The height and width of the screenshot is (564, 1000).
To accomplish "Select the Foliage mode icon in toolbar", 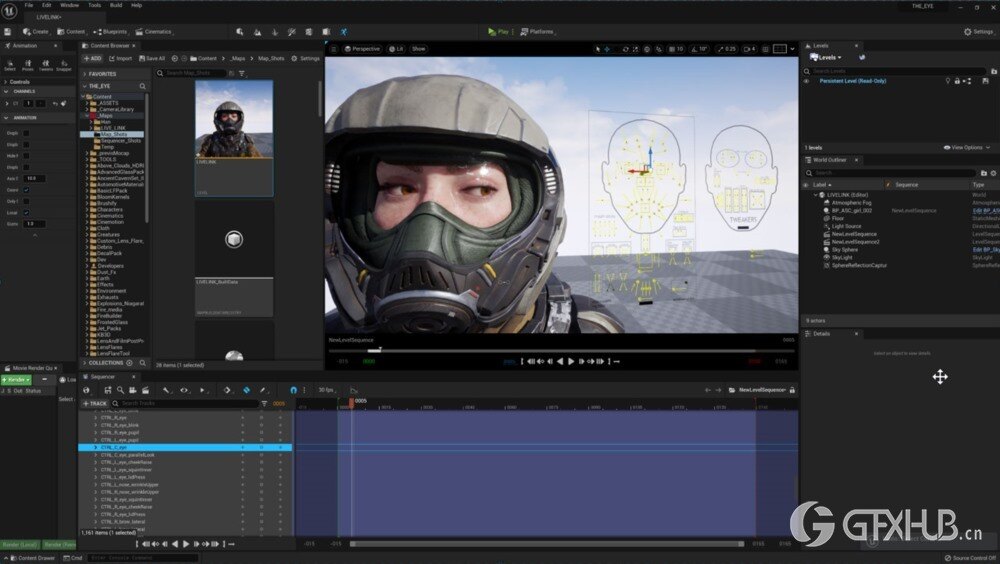I will 275,31.
